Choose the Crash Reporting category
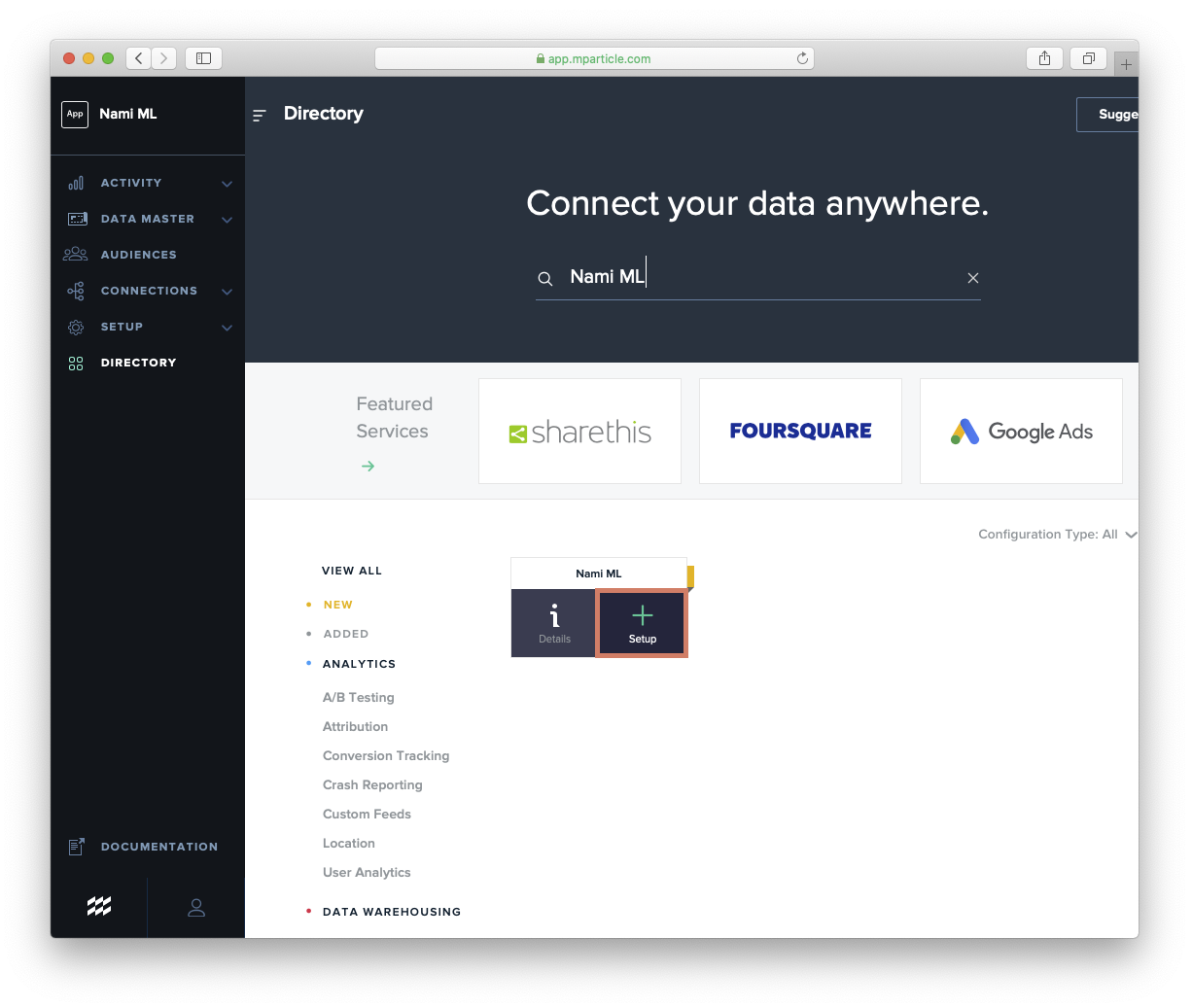1192x1008 pixels. coord(372,785)
